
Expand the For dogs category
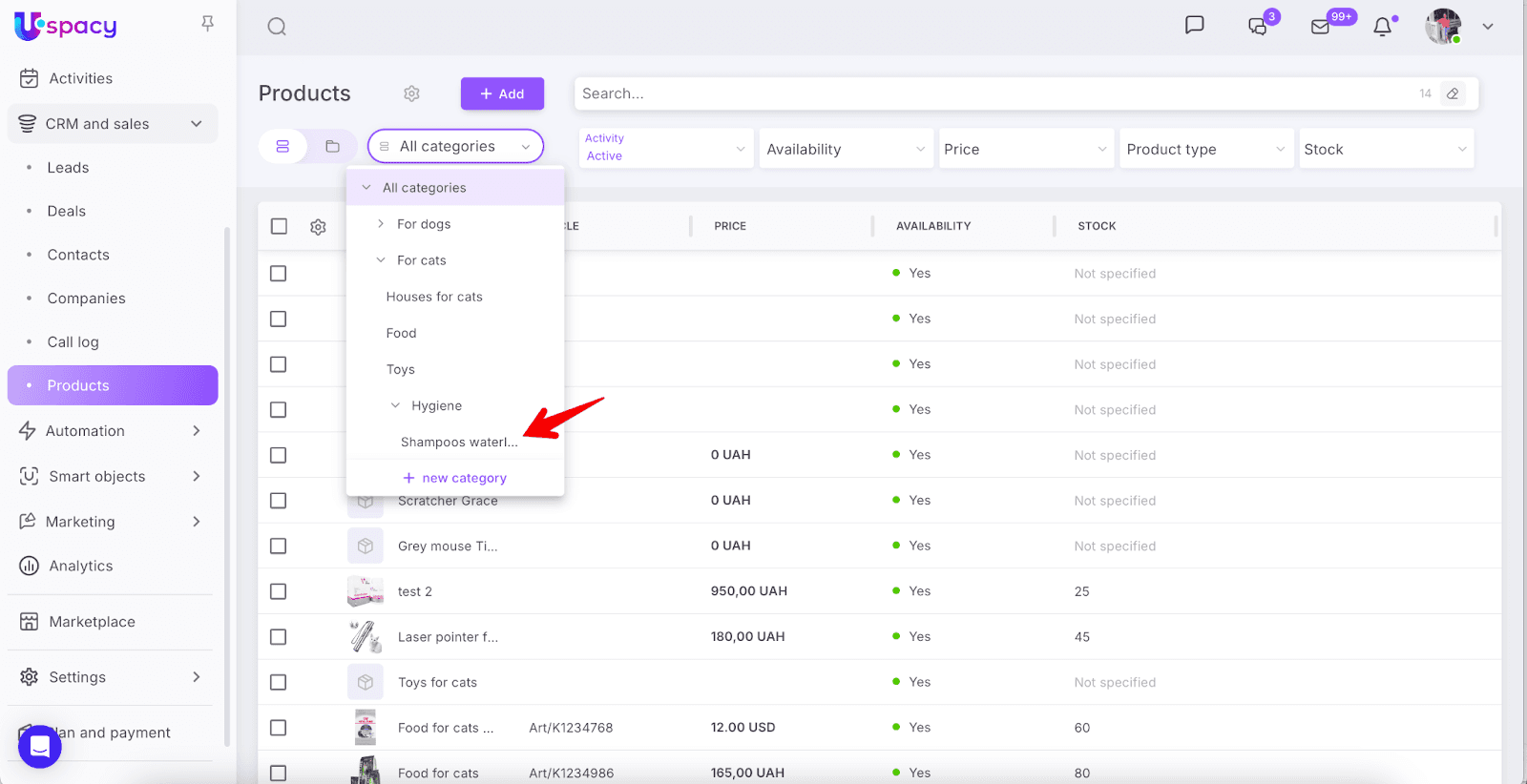(x=381, y=224)
